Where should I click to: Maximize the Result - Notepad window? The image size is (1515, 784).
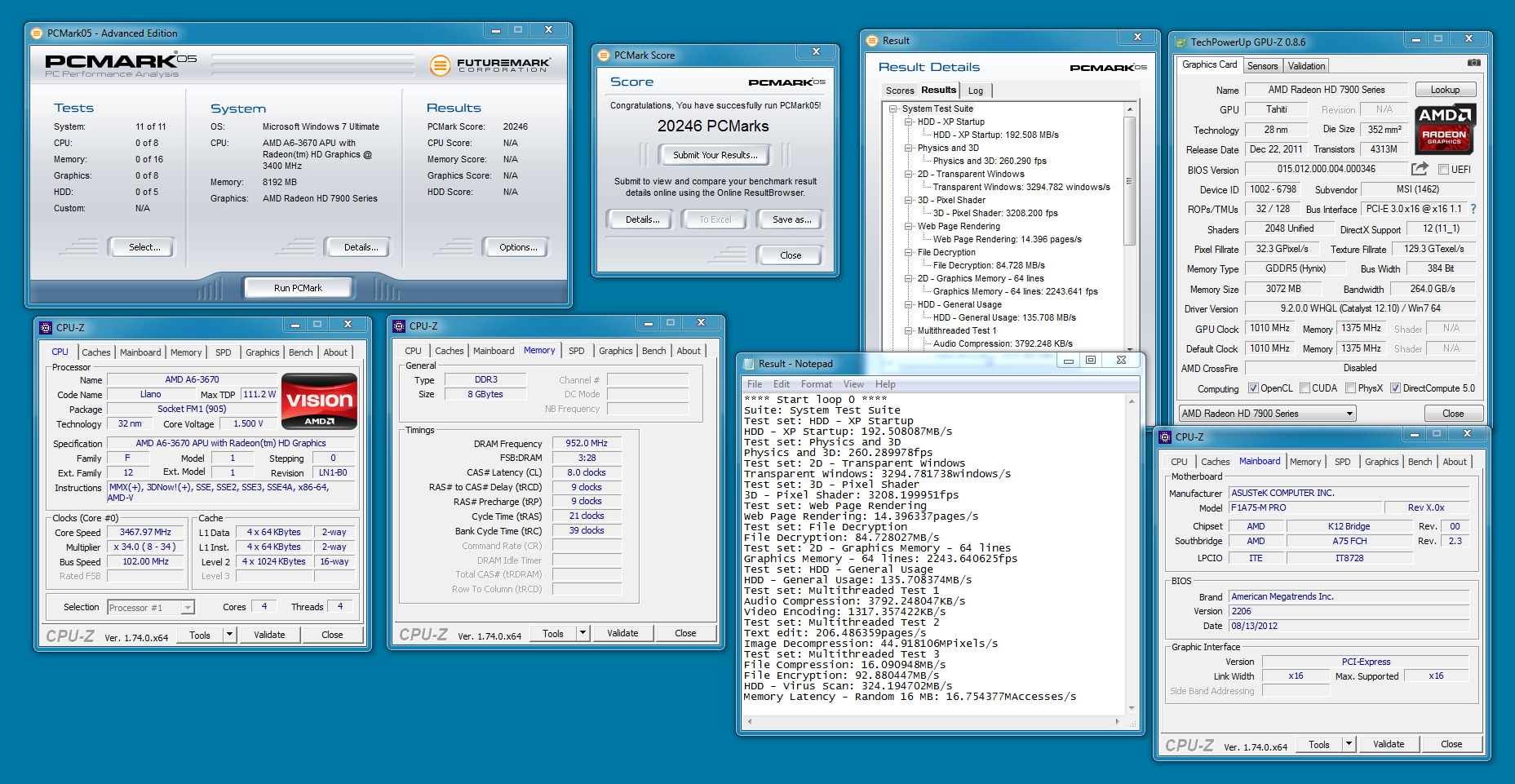coord(1091,361)
